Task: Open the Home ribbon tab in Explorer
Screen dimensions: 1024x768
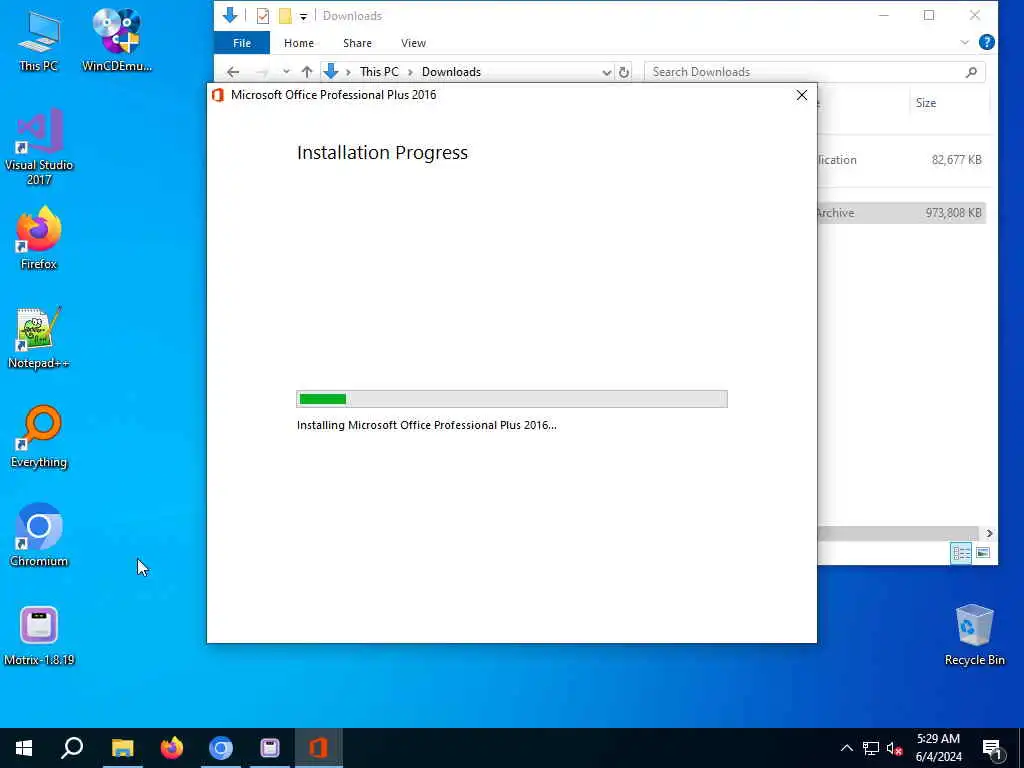Action: tap(299, 43)
